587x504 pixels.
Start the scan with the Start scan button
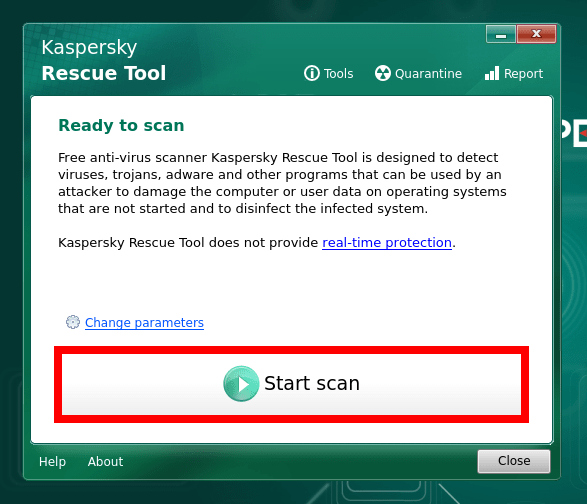click(291, 384)
